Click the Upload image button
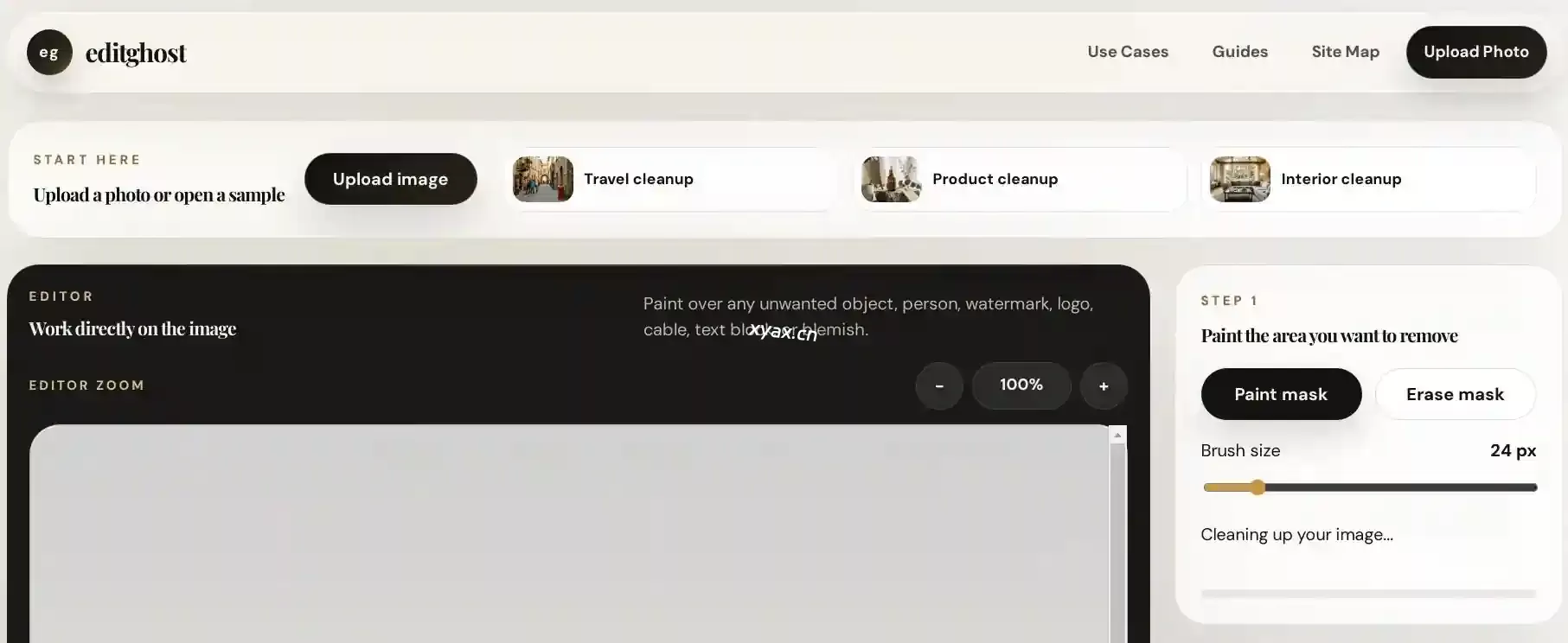The image size is (1568, 643). pyautogui.click(x=390, y=179)
